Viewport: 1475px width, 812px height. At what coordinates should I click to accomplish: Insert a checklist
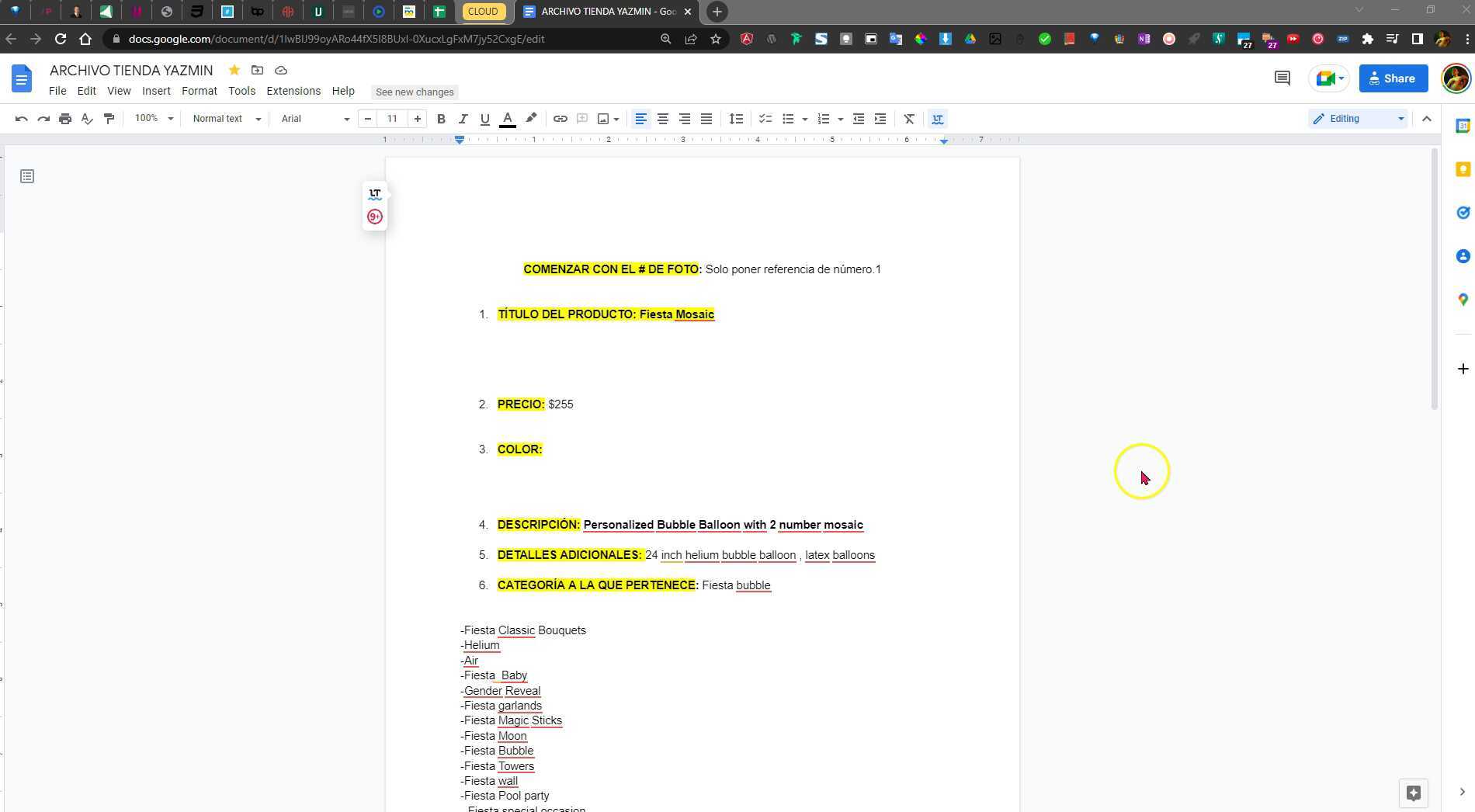click(765, 119)
